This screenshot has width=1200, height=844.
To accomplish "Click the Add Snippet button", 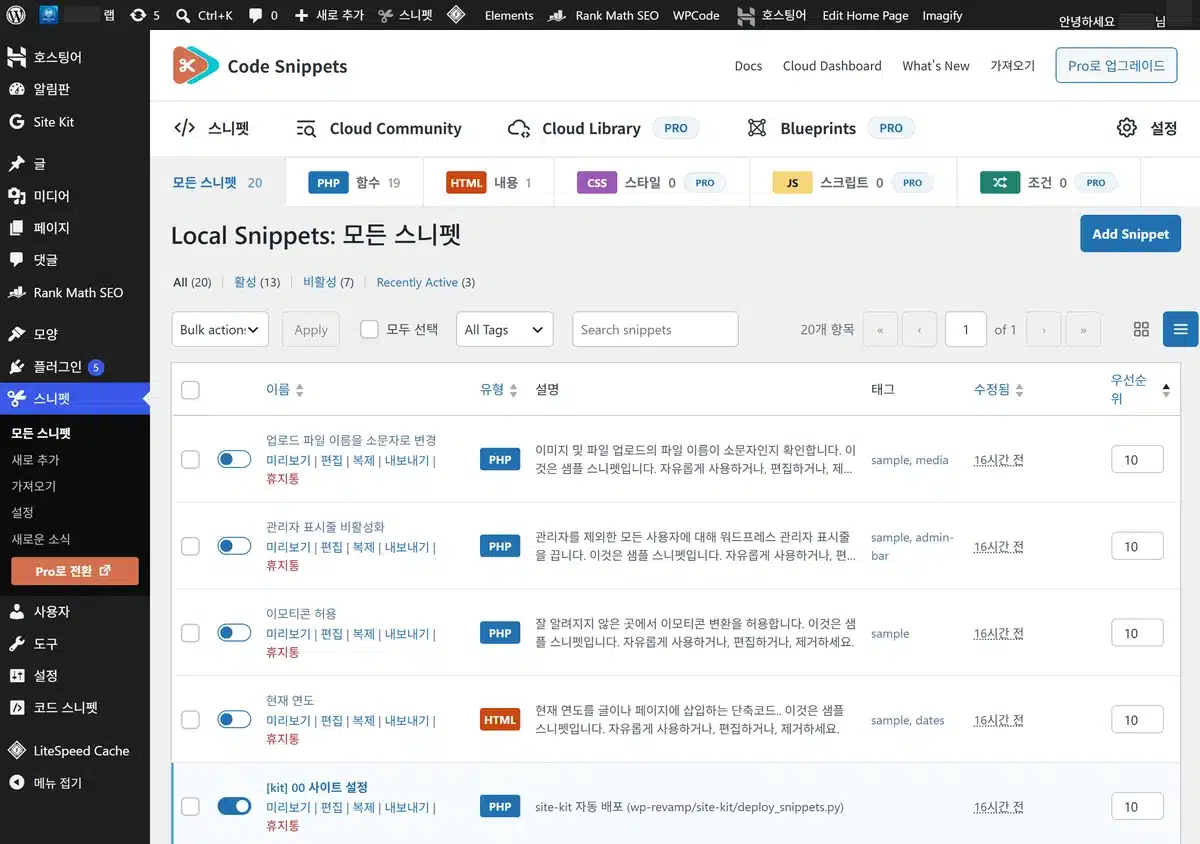I will pyautogui.click(x=1130, y=233).
